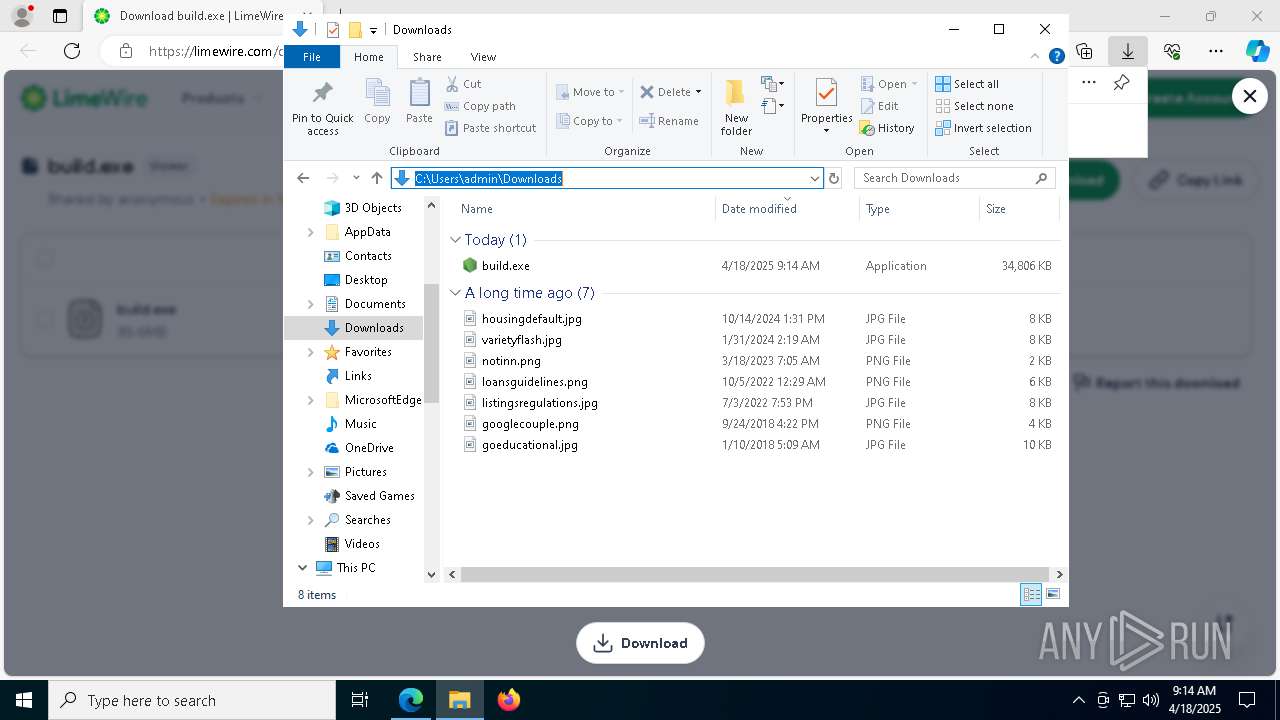The image size is (1280, 720).
Task: Switch to Details view icon
Action: point(1031,595)
